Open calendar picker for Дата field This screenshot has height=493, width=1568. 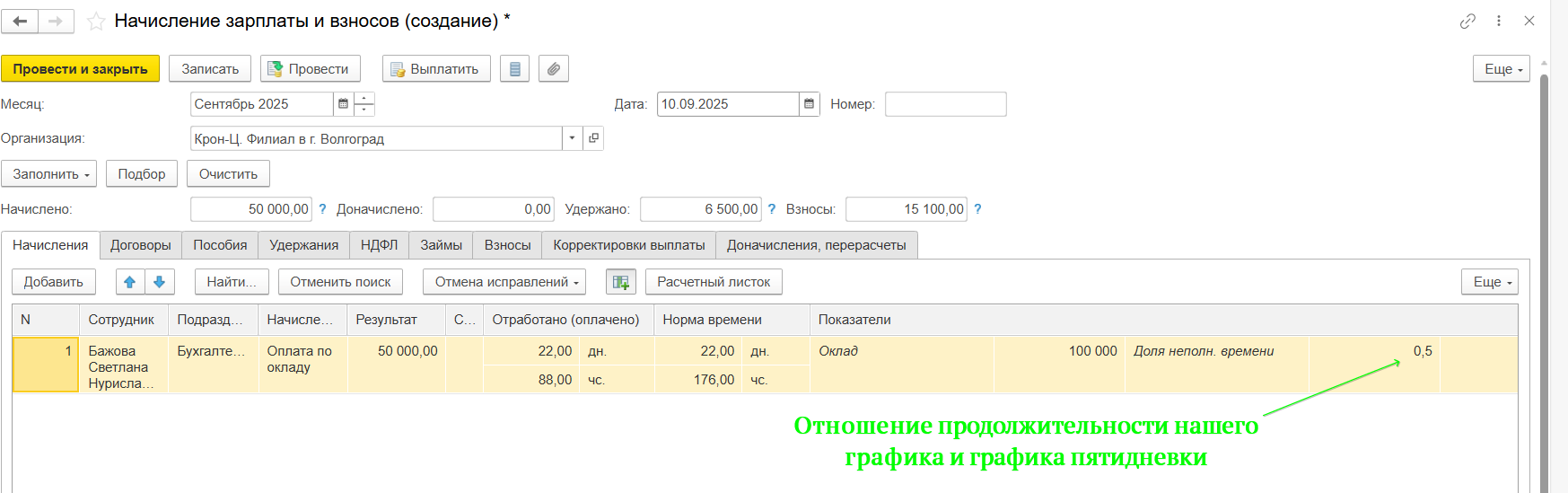[809, 104]
